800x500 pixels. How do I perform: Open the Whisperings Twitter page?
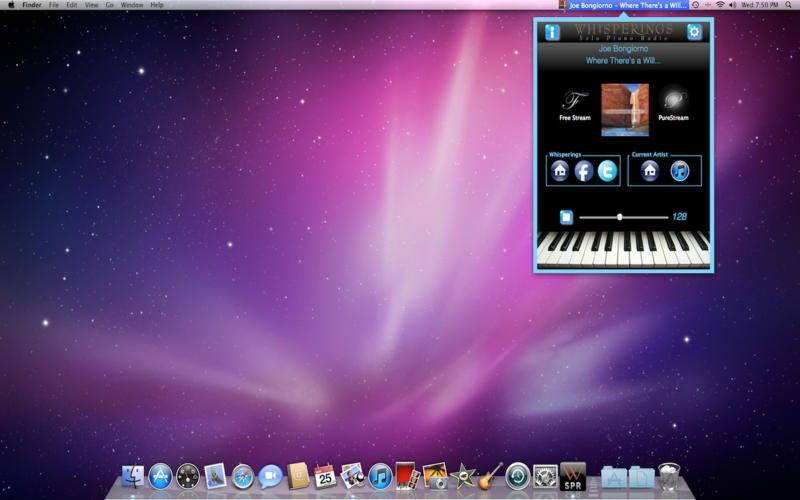607,171
